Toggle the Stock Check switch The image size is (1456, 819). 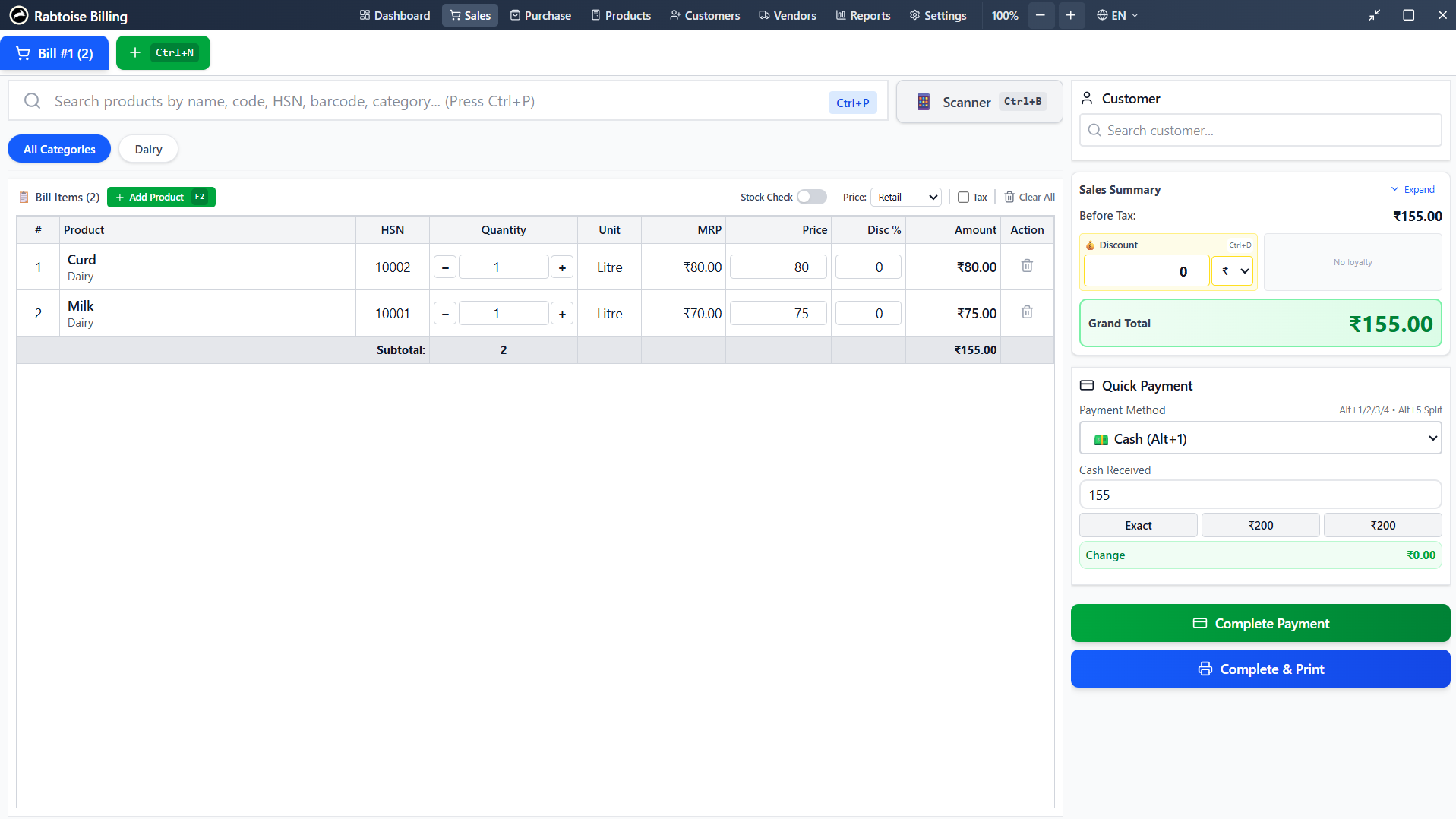click(x=811, y=197)
